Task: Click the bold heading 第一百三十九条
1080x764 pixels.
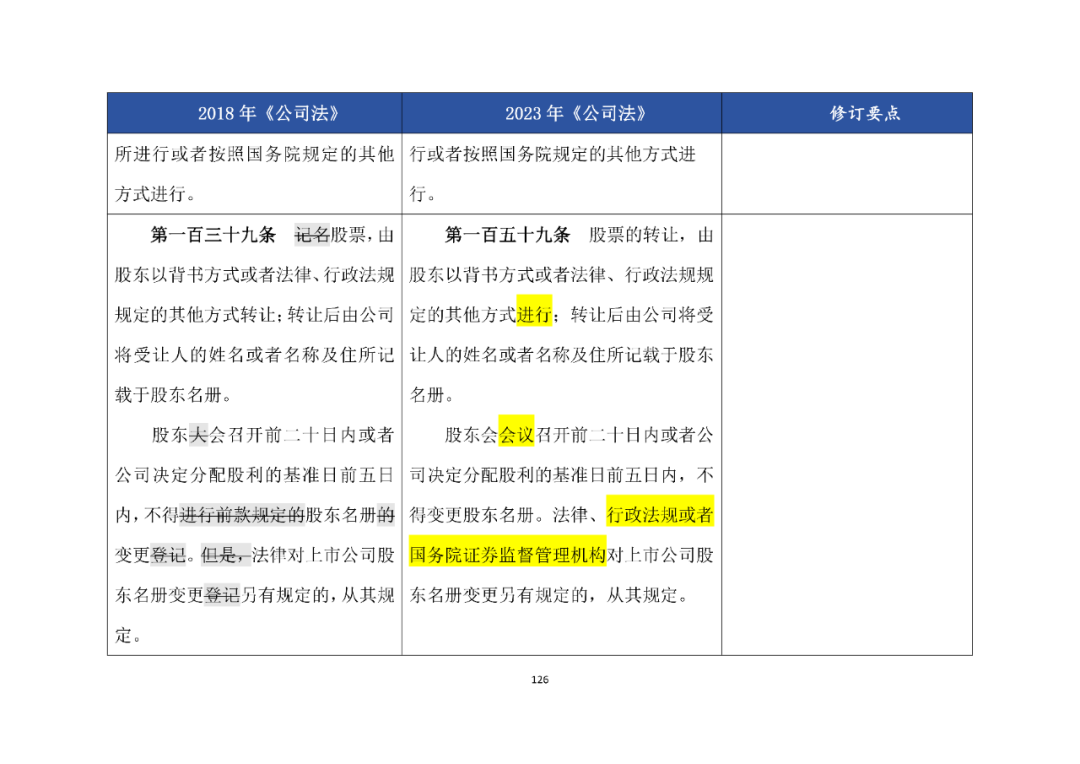Action: click(213, 235)
